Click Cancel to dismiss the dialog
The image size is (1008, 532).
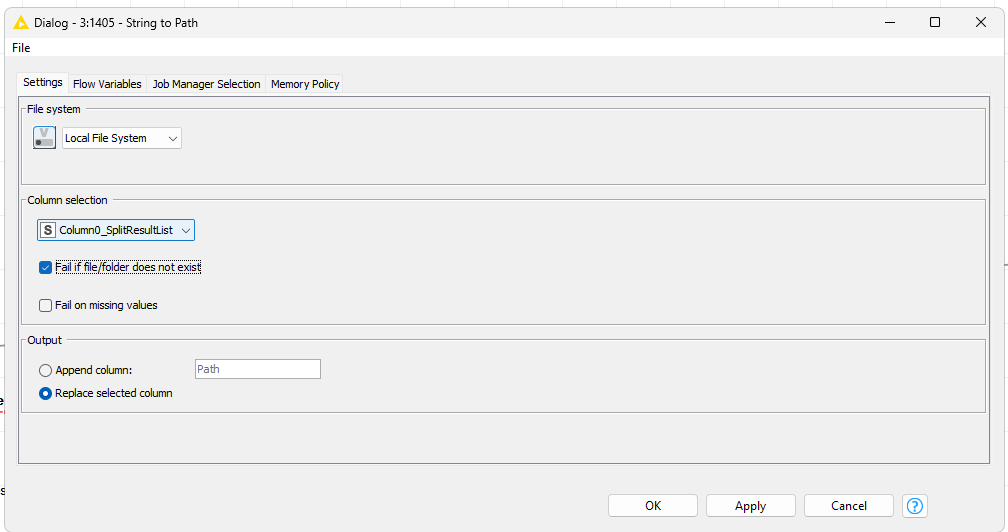[848, 506]
